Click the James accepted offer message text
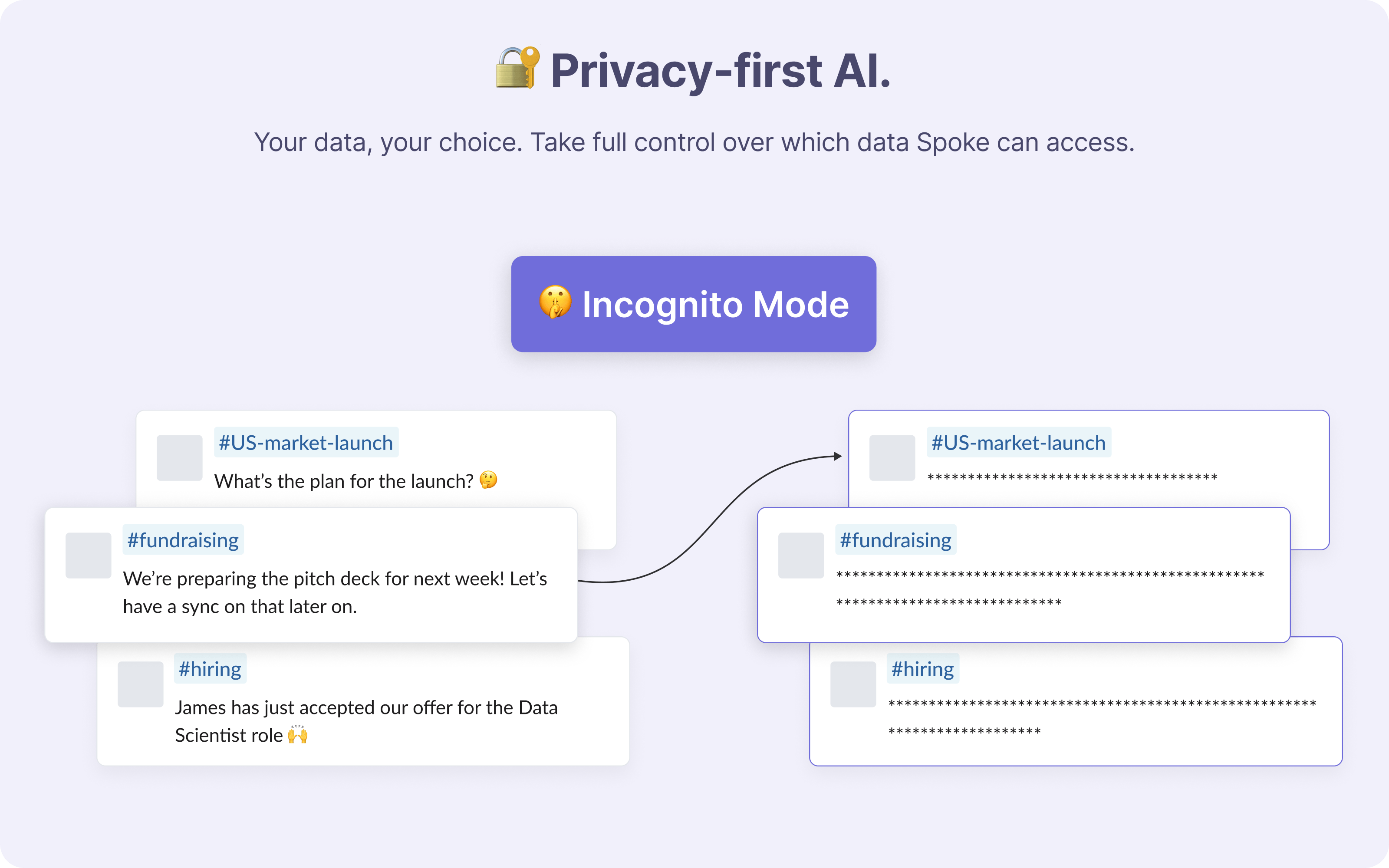 tap(366, 721)
